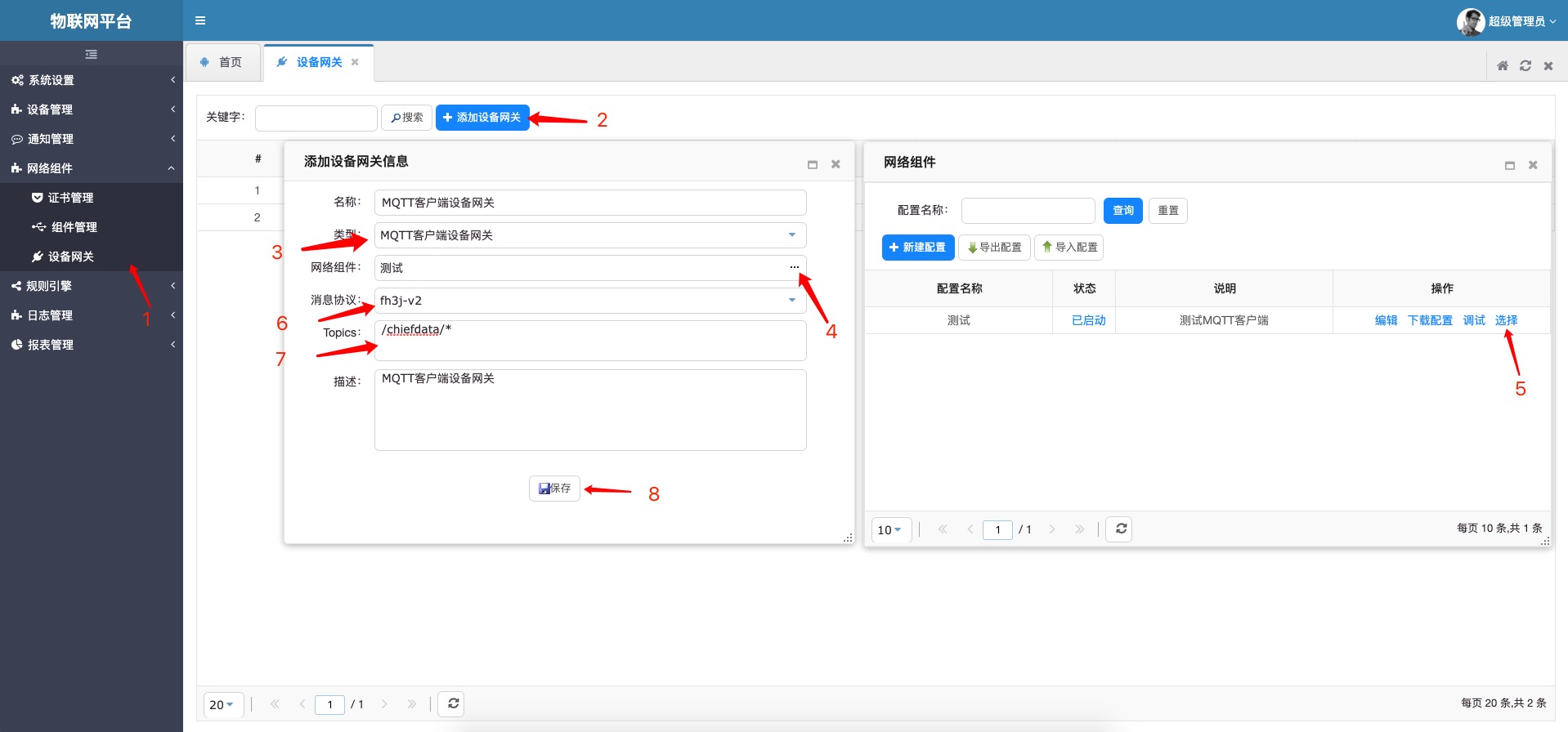The image size is (1568, 732).
Task: Open the 10-per-page size dropdown
Action: point(889,529)
